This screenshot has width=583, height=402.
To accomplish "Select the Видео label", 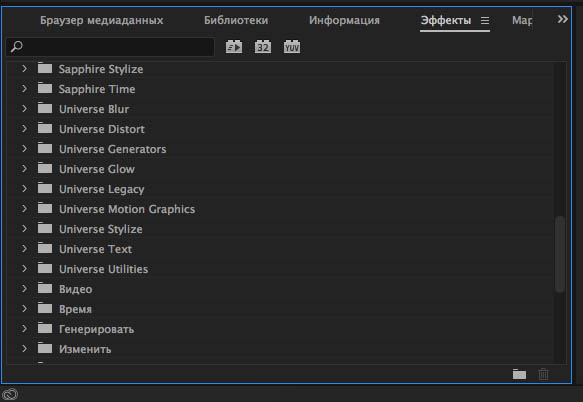I will pyautogui.click(x=75, y=289).
